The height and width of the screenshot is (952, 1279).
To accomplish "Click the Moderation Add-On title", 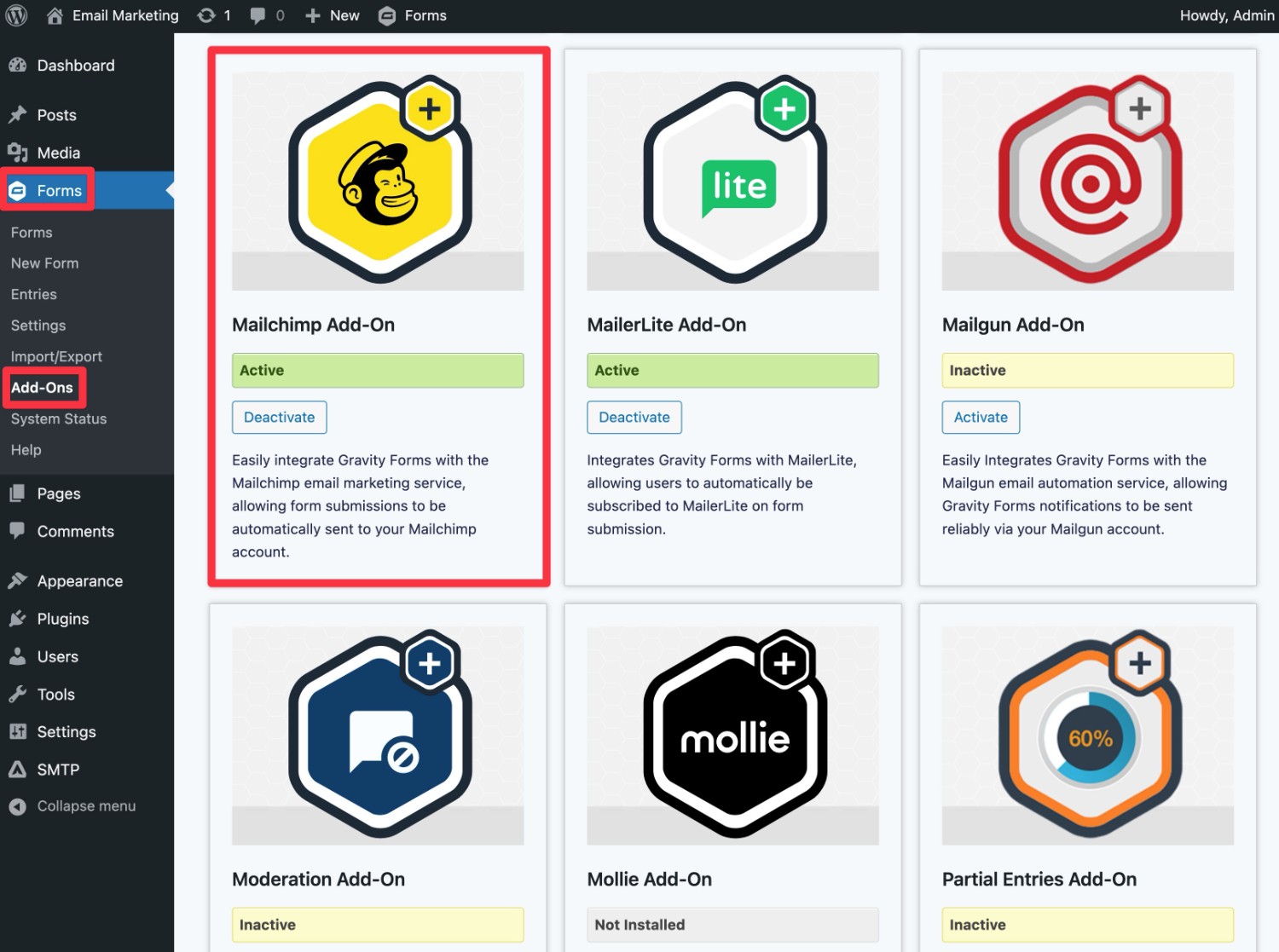I will (318, 880).
